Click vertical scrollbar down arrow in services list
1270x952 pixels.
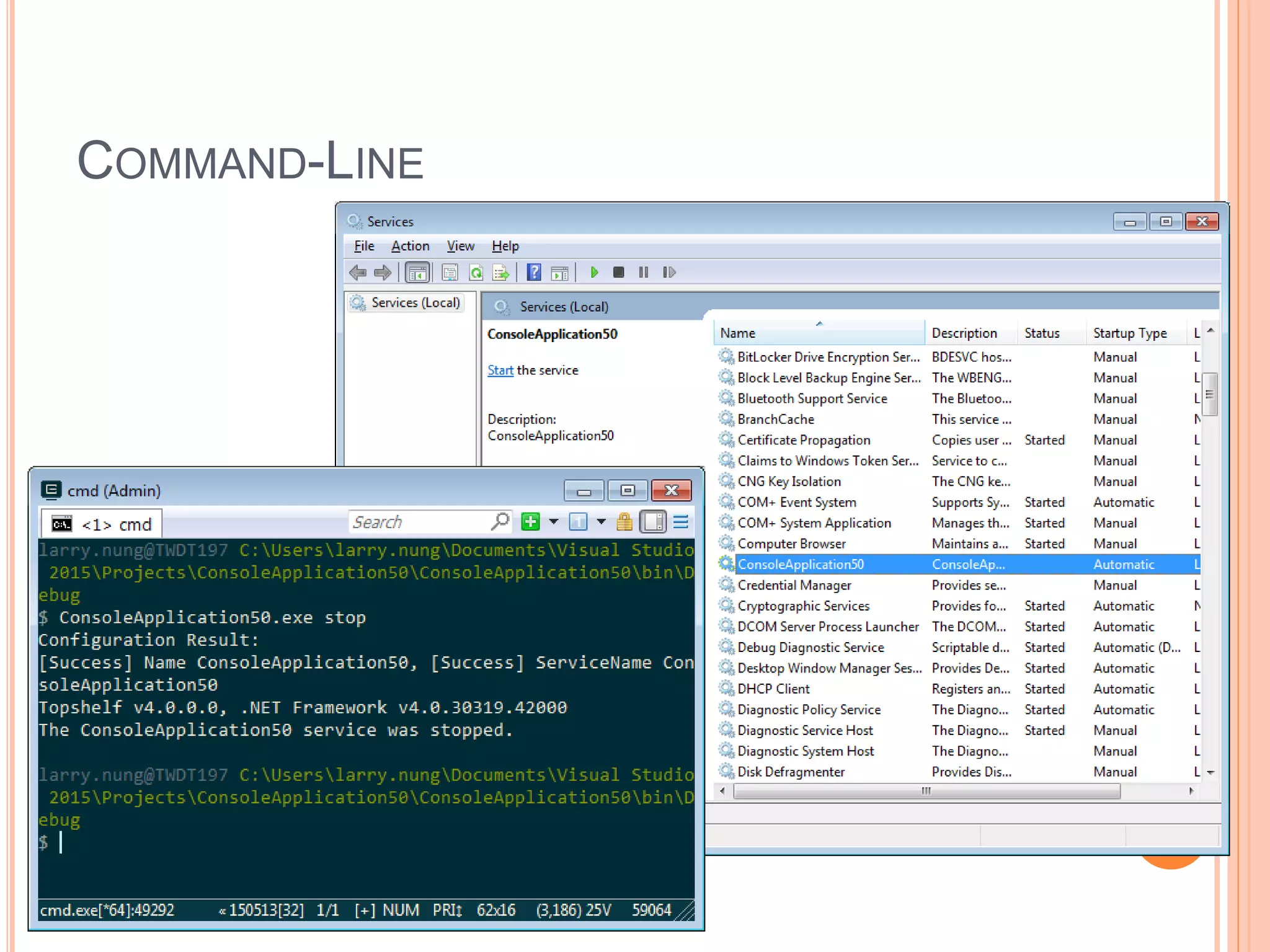(x=1210, y=773)
